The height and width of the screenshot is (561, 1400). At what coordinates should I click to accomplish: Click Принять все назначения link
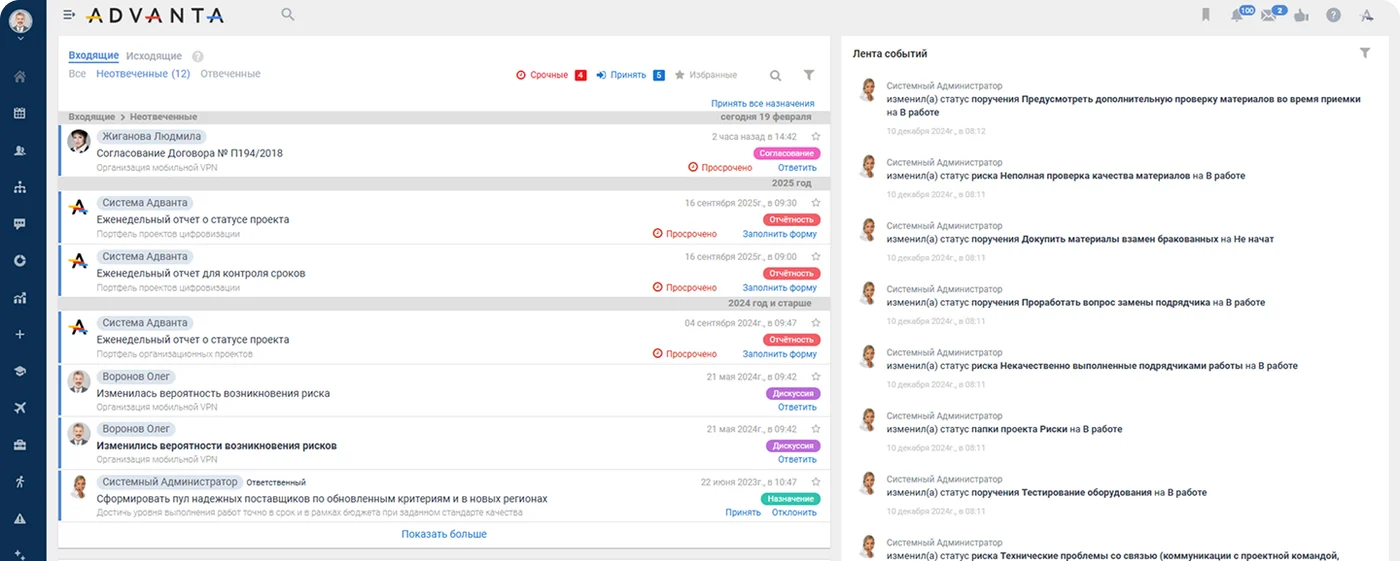(762, 104)
